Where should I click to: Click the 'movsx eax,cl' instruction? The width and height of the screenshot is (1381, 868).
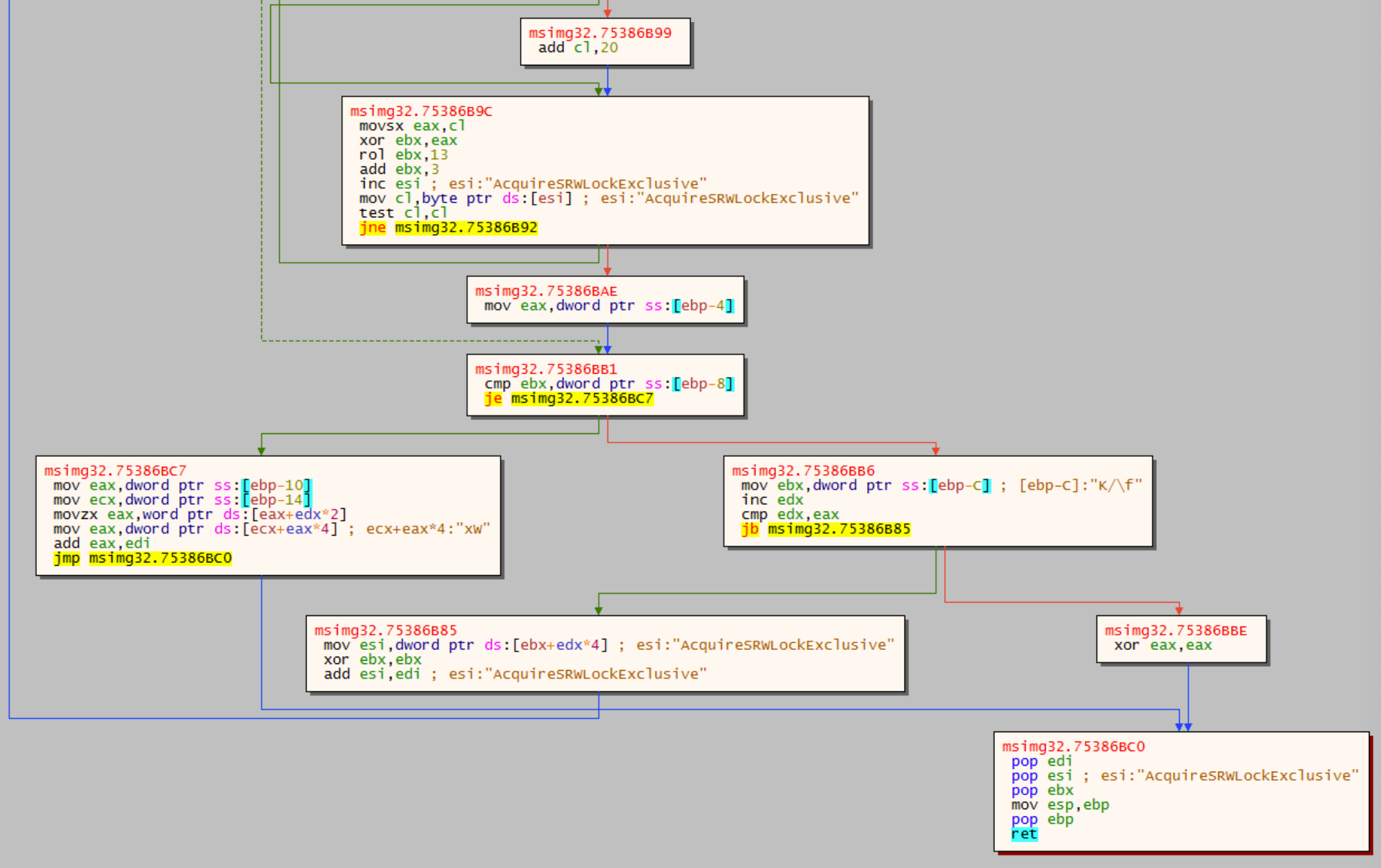[411, 126]
